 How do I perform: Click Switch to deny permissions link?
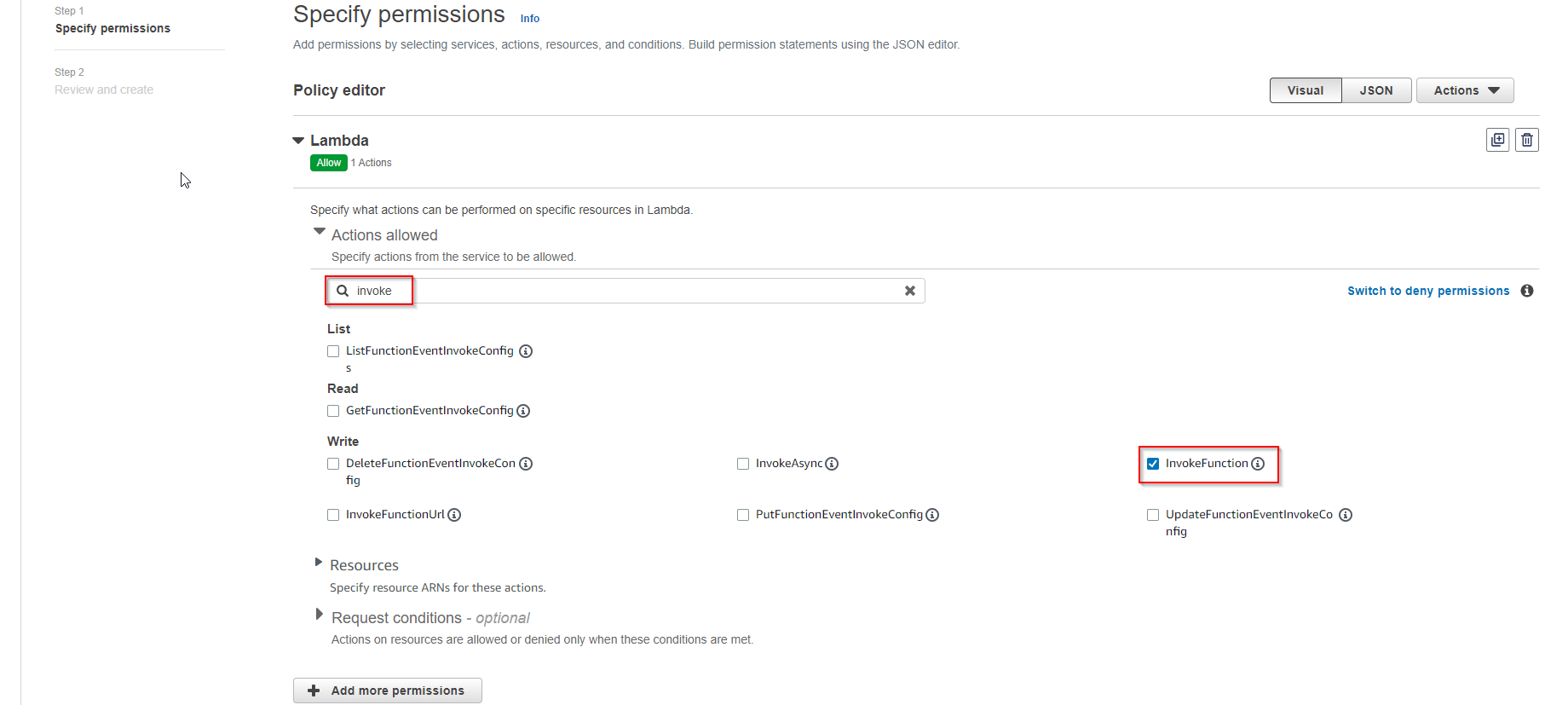(1428, 291)
